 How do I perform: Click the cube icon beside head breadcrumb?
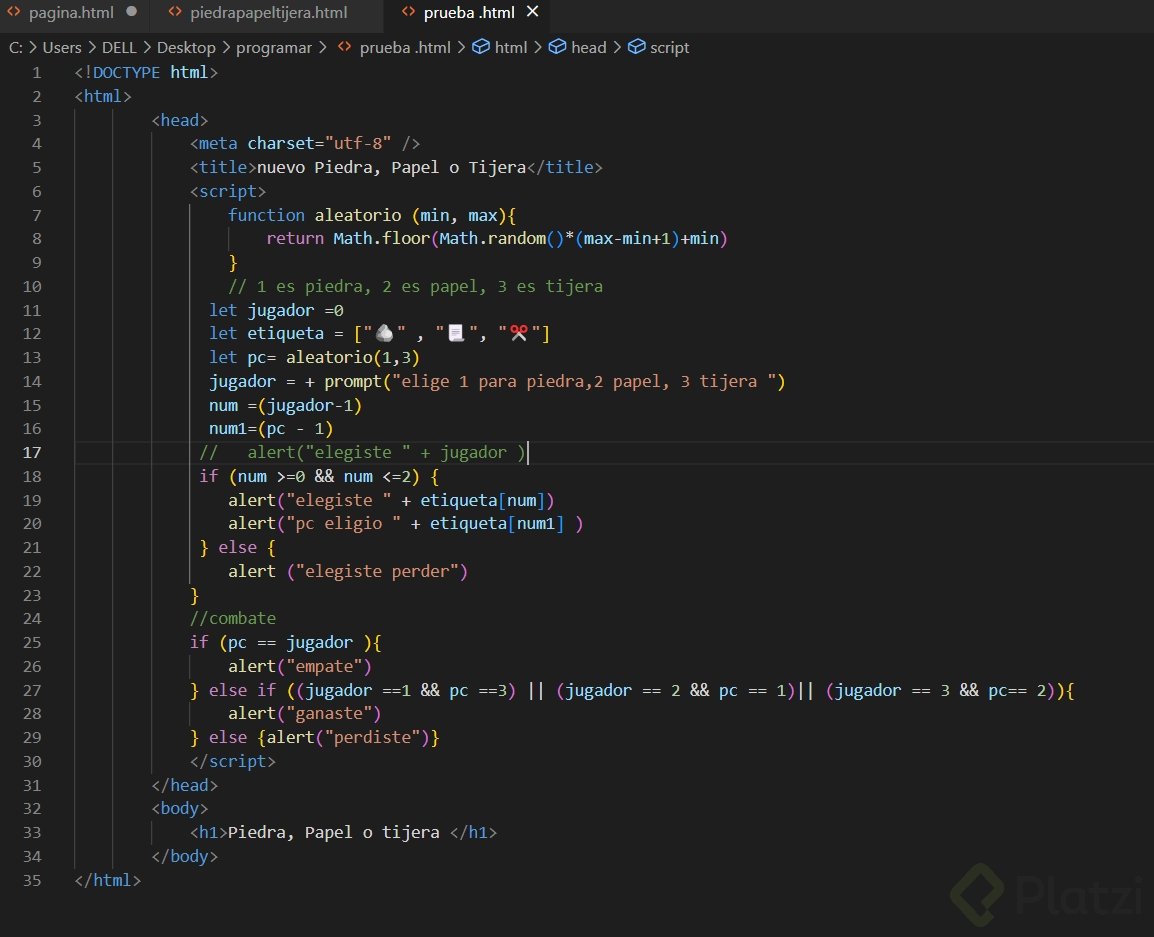(x=558, y=47)
